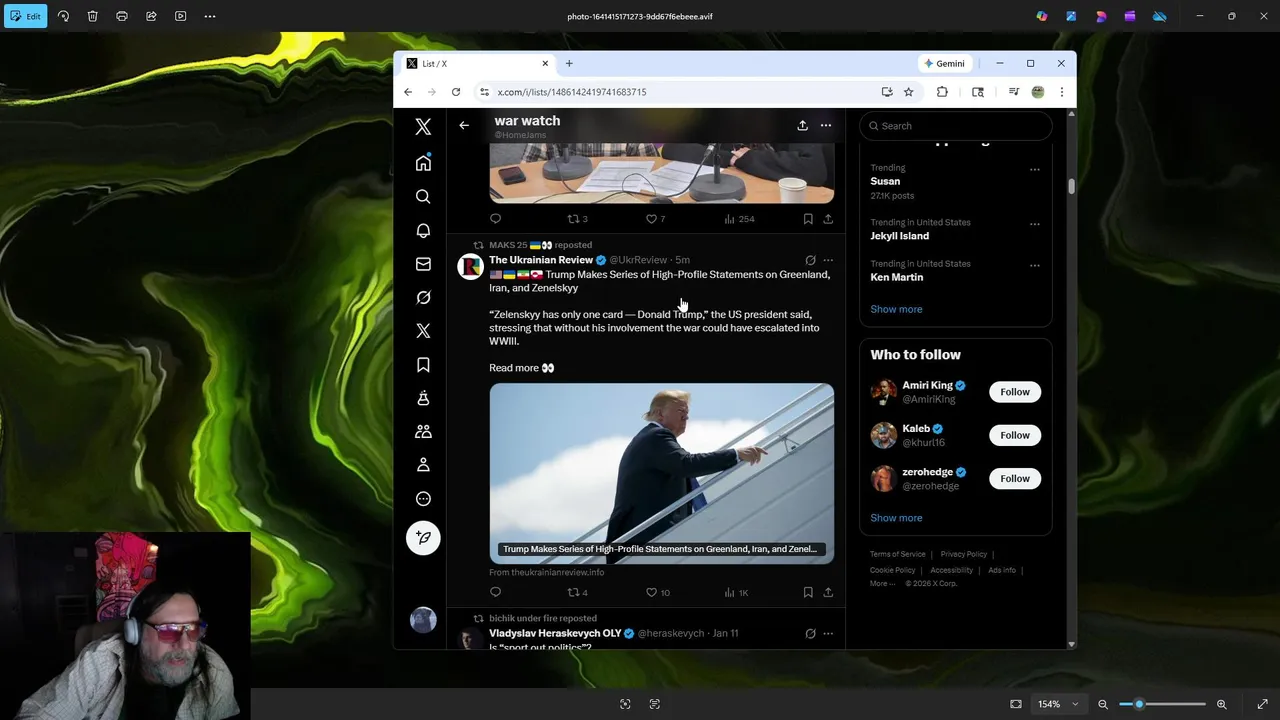
Task: Follow zerohedge
Action: [x=1015, y=478]
